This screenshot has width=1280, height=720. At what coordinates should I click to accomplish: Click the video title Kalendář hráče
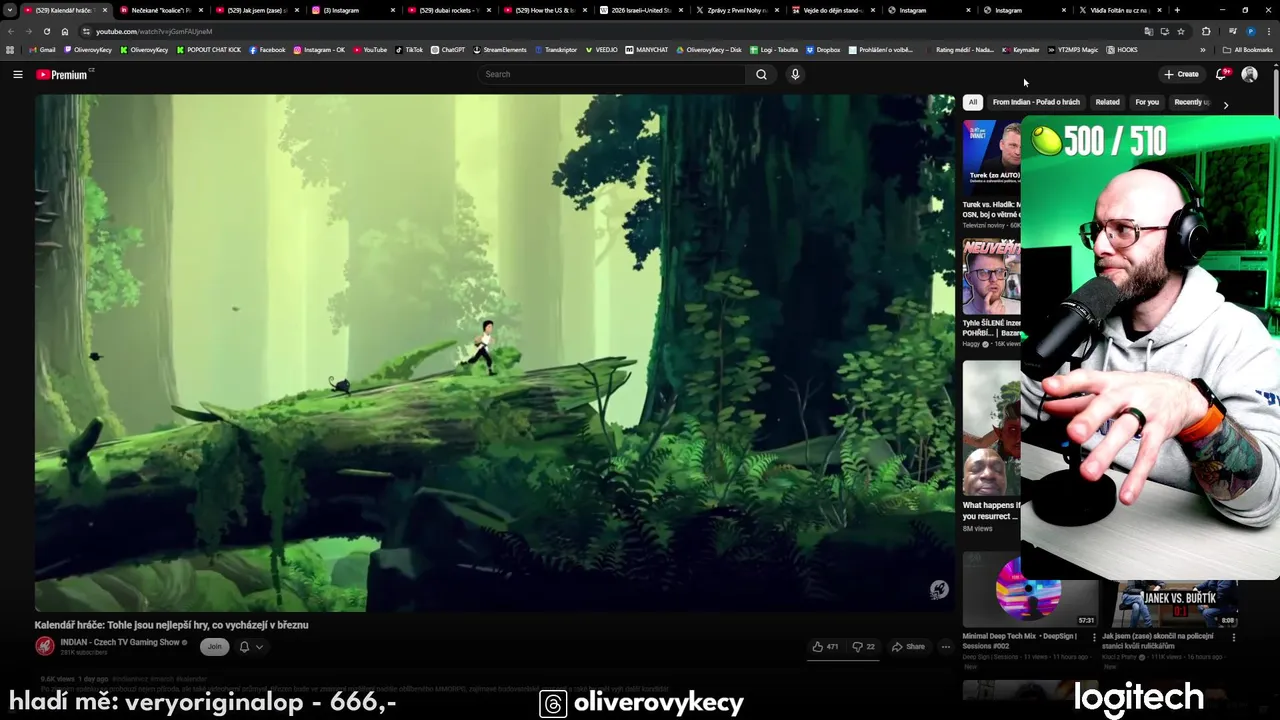tap(171, 625)
